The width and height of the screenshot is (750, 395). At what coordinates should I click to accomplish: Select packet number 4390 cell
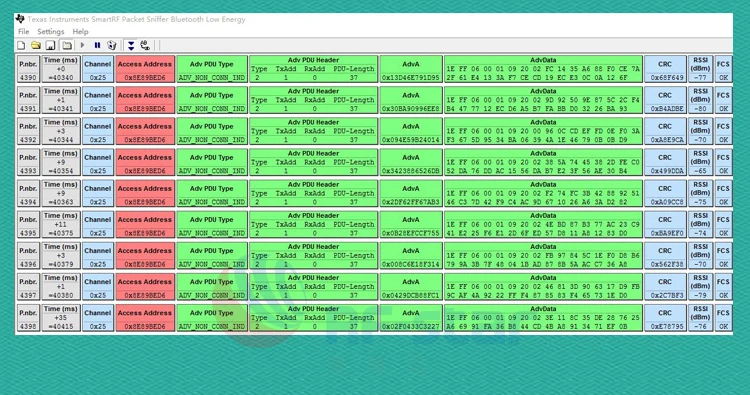(28, 69)
